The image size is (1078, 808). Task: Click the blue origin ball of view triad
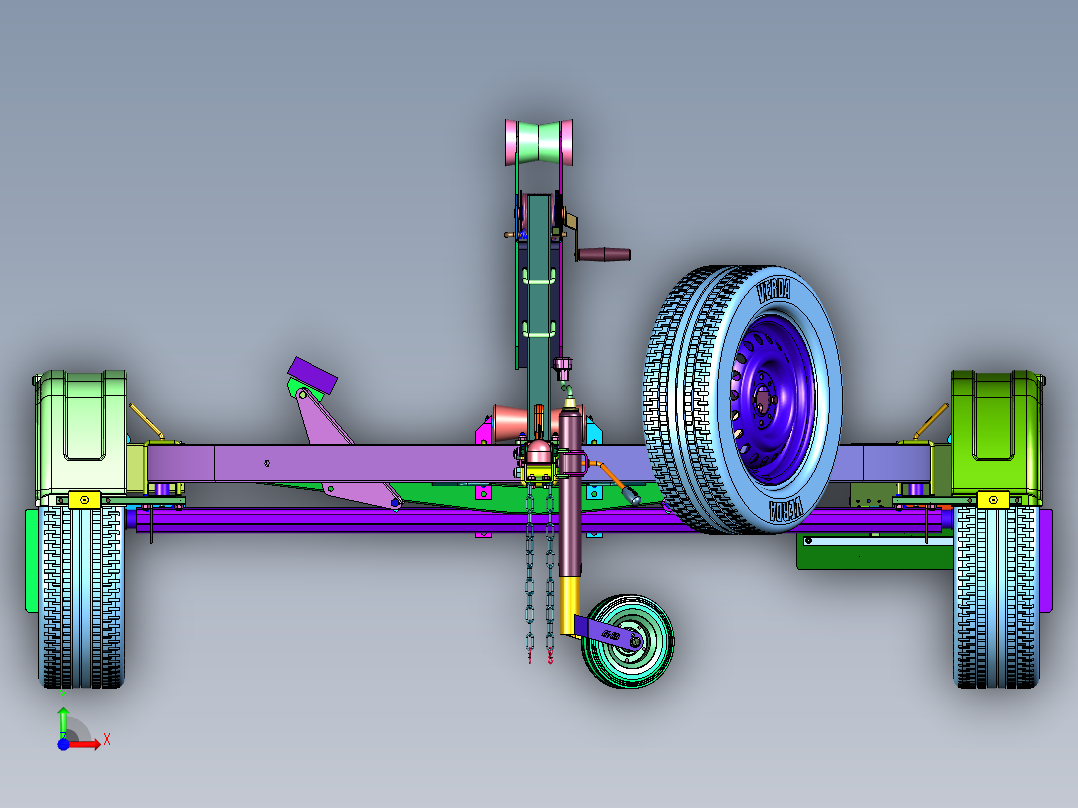pyautogui.click(x=63, y=744)
